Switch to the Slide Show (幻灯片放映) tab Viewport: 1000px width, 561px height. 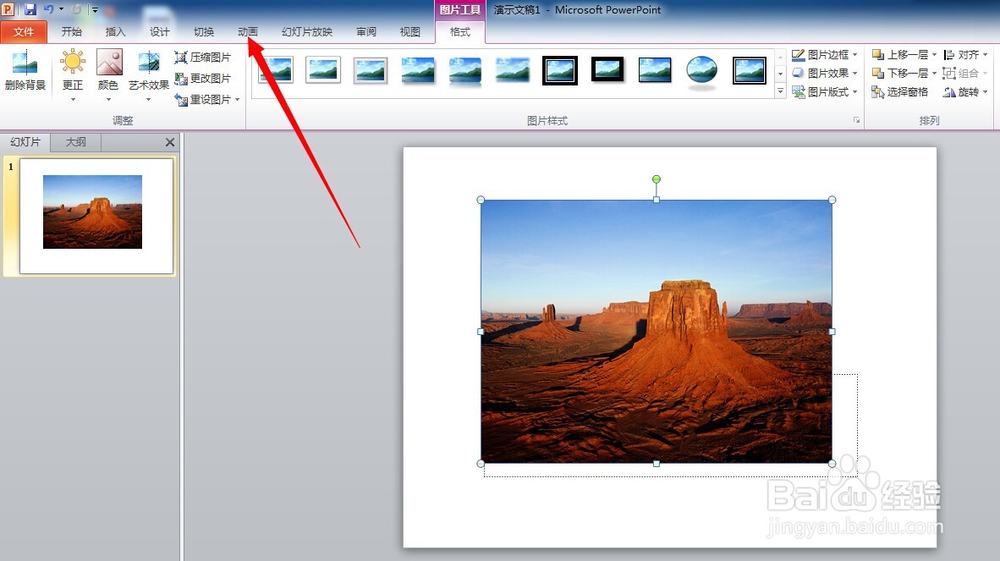(307, 32)
